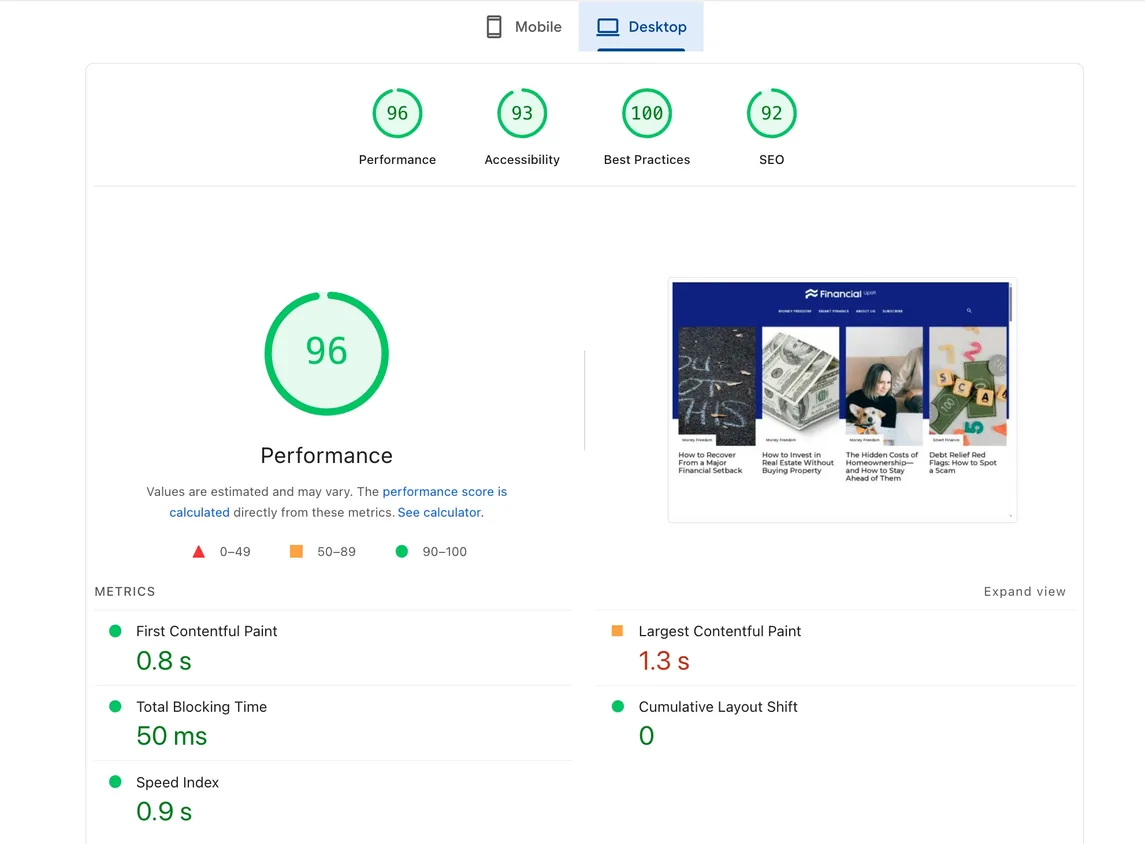Click the Cumulative Layout Shift value 0
The height and width of the screenshot is (844, 1145).
646,736
